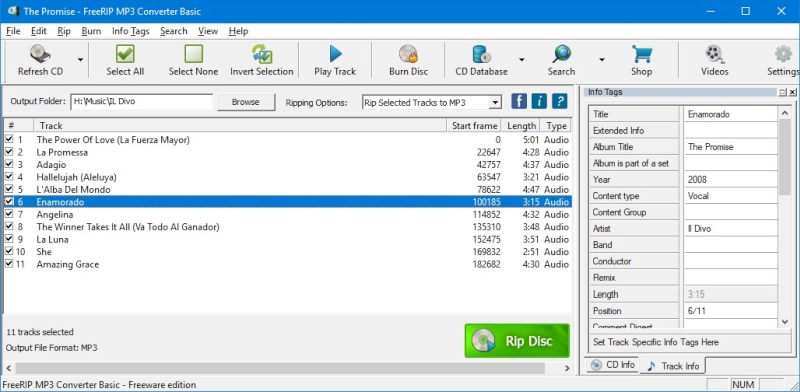
Task: Click the Facebook icon
Action: 519,101
